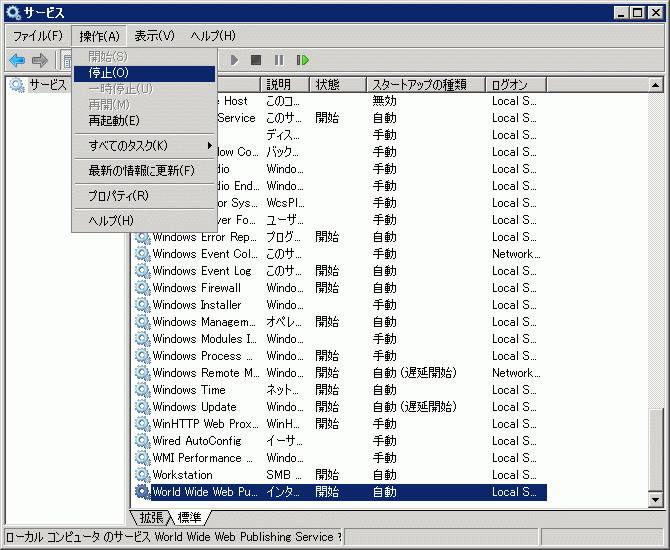The height and width of the screenshot is (550, 670).
Task: Sort by スタートアップの種類 column header
Action: point(426,85)
